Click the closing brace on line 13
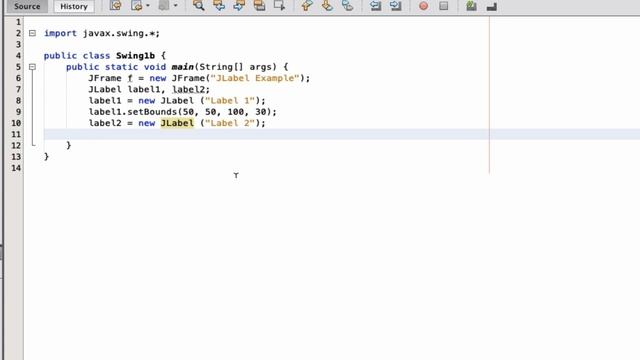 (x=46, y=156)
